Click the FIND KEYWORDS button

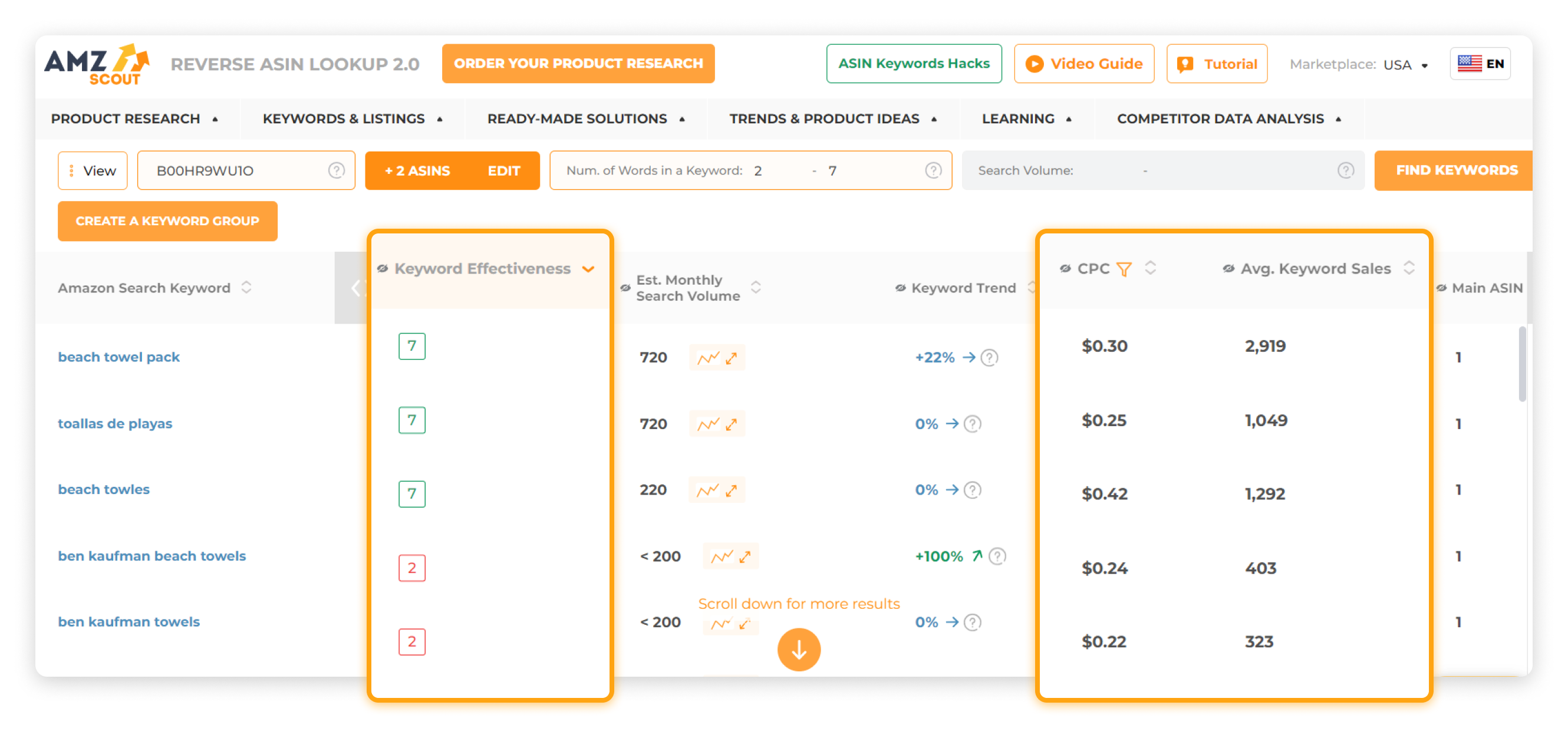coord(1457,170)
